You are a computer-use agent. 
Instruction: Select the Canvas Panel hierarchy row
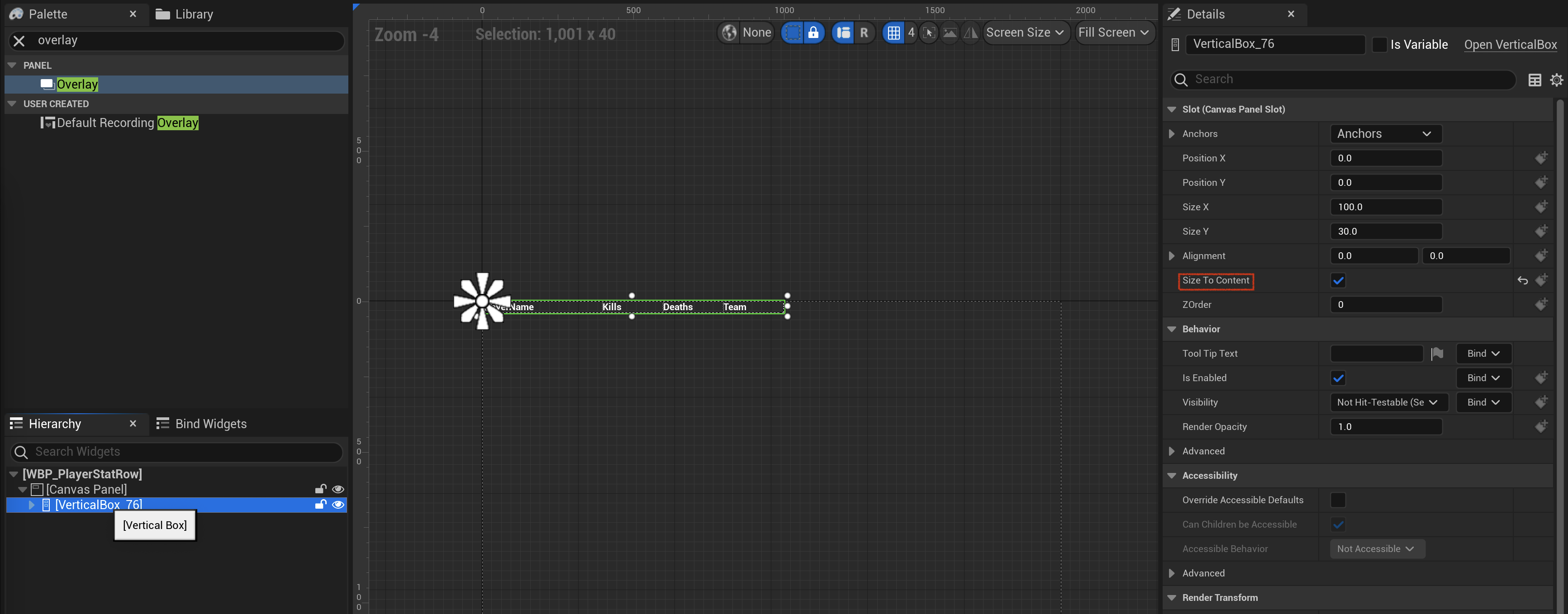pyautogui.click(x=176, y=489)
